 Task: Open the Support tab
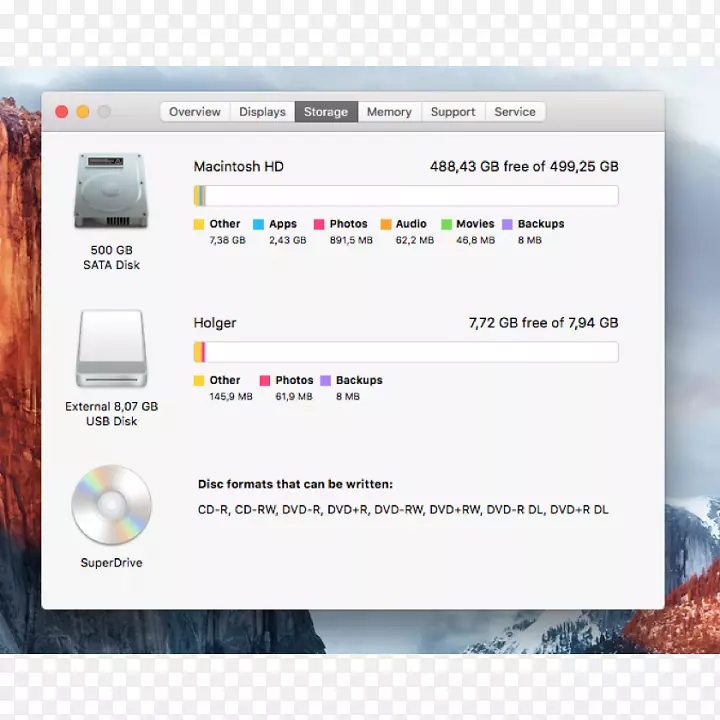[x=453, y=112]
